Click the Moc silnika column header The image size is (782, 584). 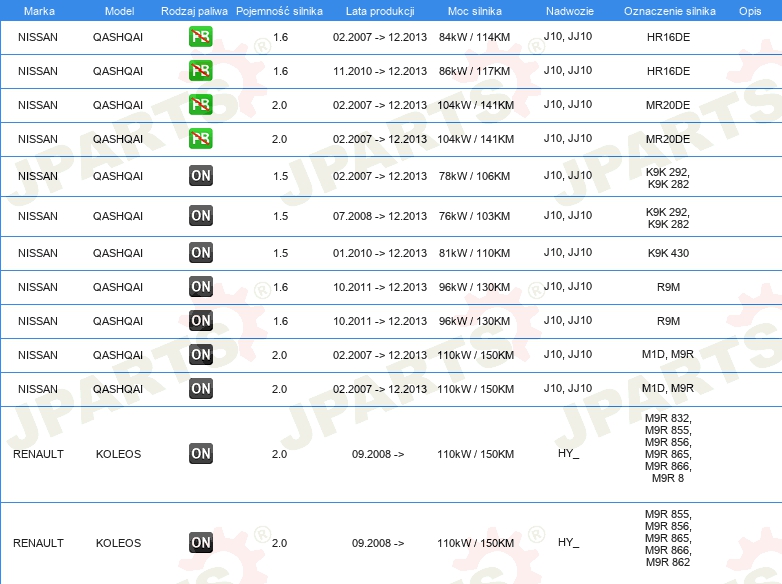(x=475, y=11)
